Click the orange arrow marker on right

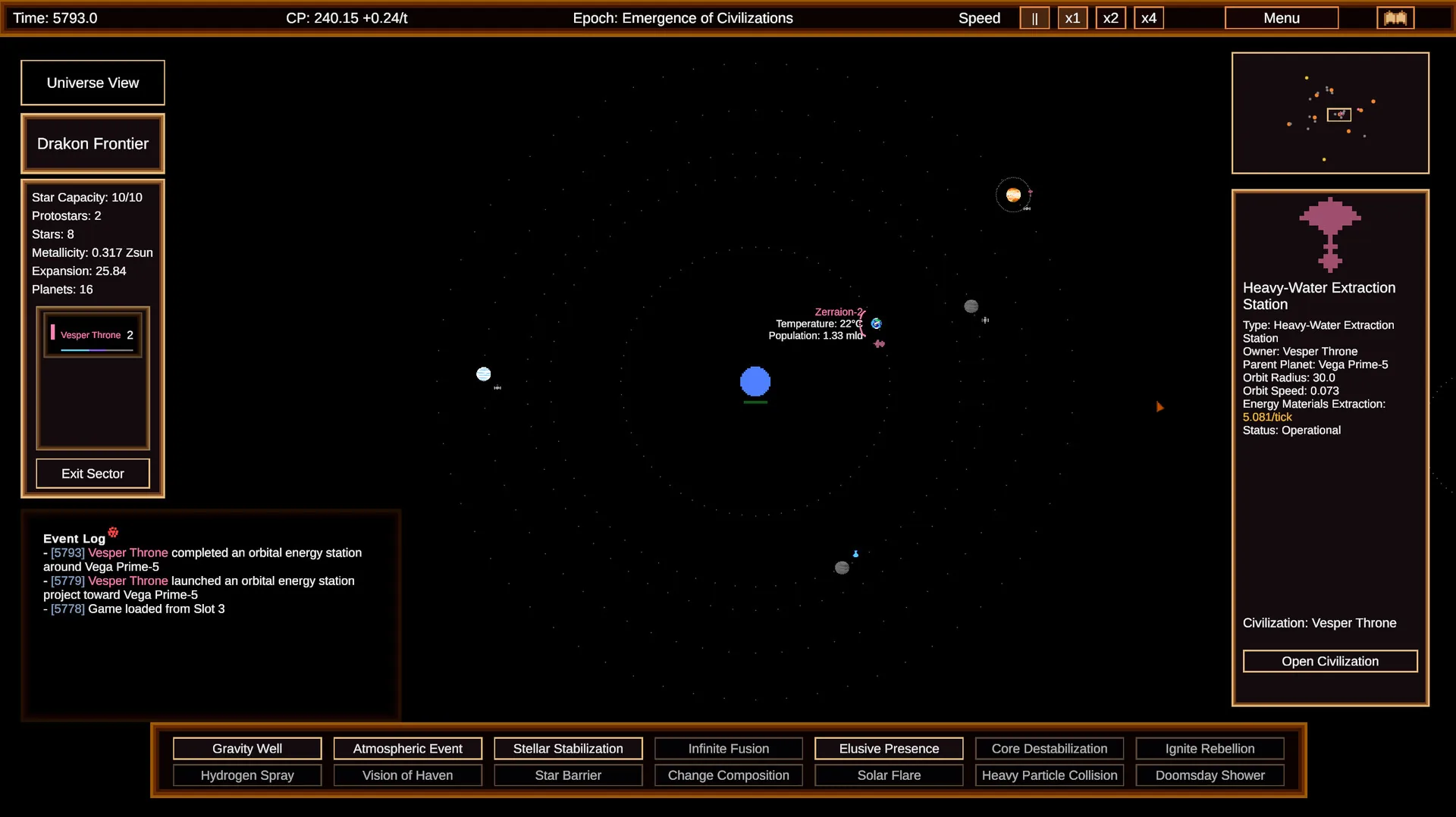click(x=1159, y=407)
